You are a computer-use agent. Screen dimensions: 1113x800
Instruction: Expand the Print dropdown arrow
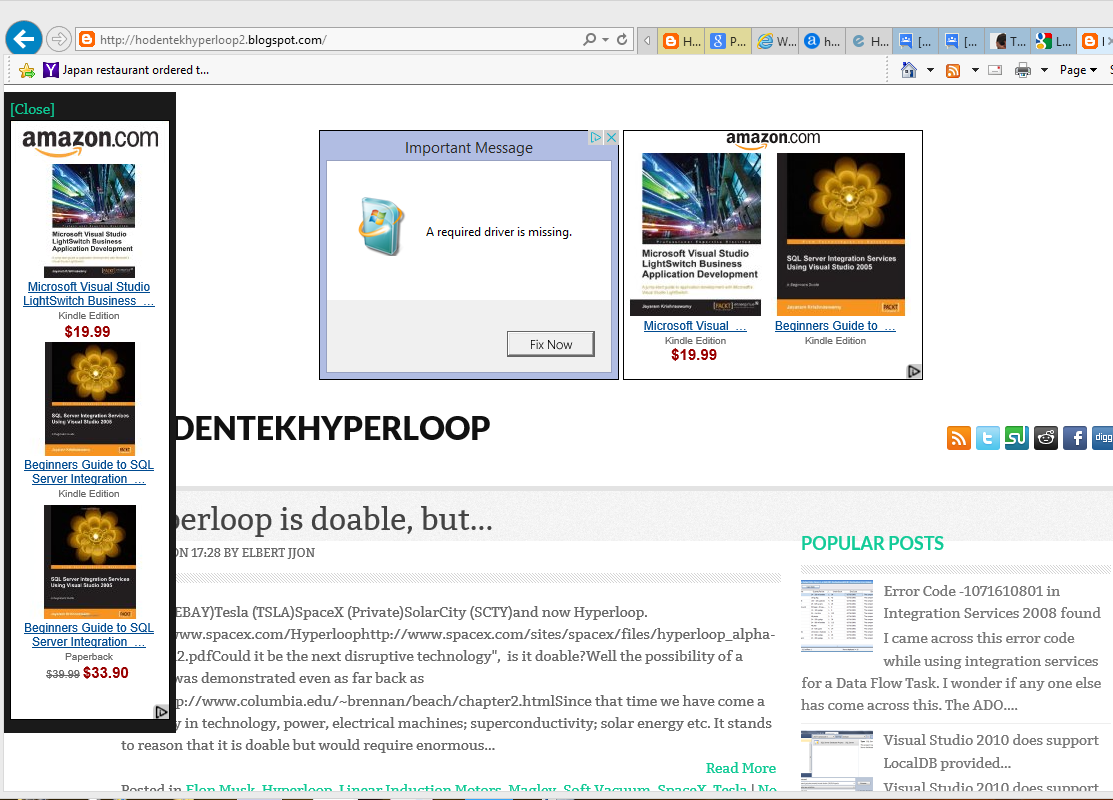point(1044,70)
